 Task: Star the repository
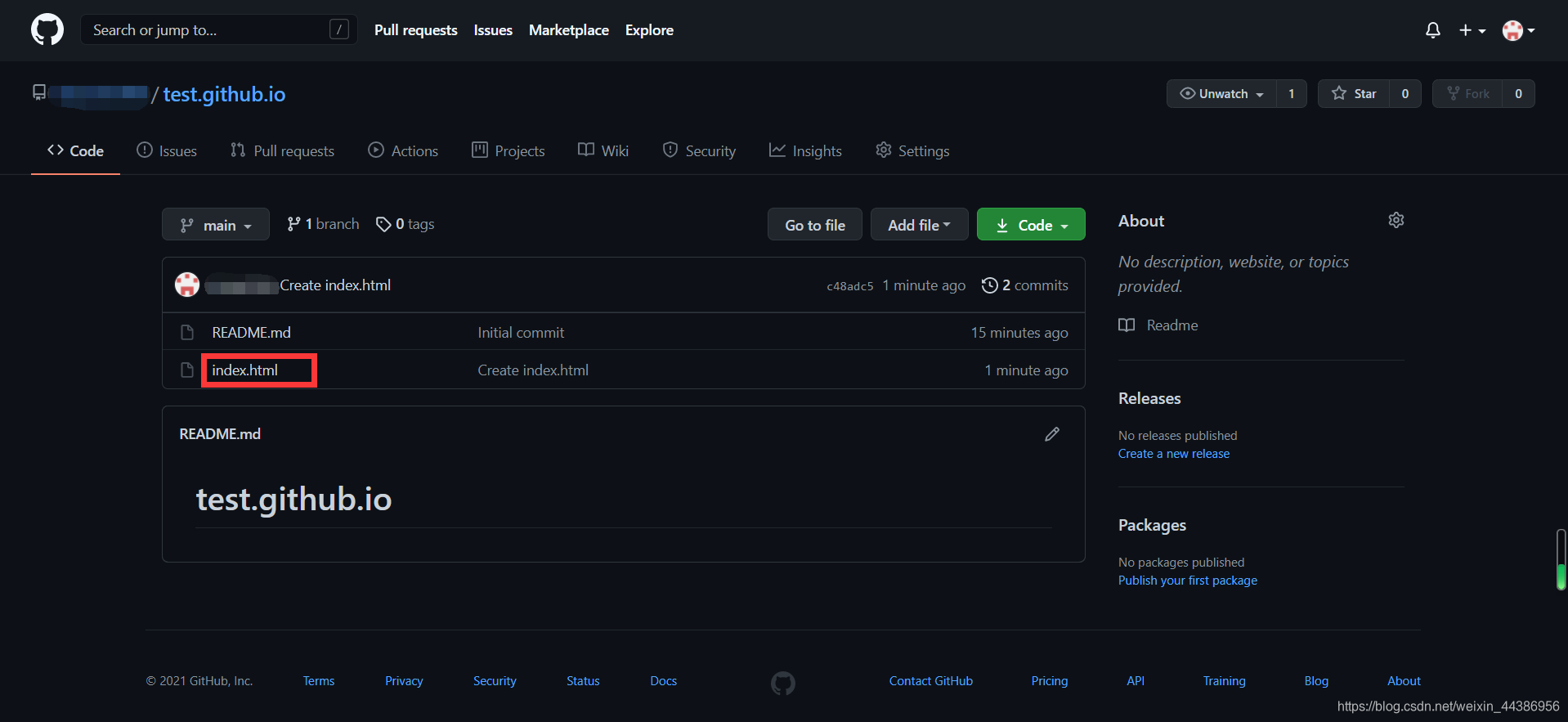1354,94
